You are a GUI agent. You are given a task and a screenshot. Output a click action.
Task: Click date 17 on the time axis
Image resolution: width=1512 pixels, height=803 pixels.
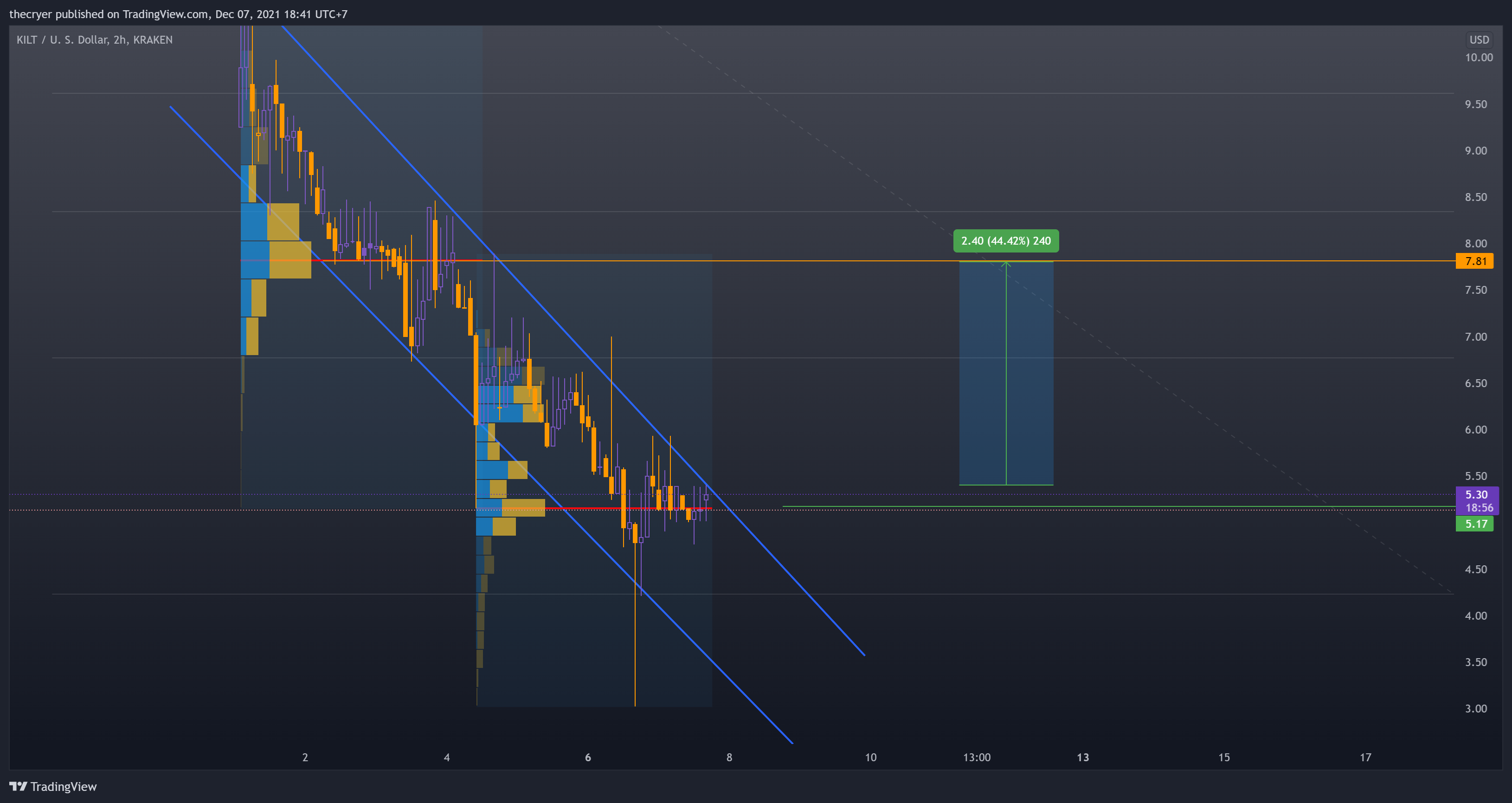coord(1365,757)
